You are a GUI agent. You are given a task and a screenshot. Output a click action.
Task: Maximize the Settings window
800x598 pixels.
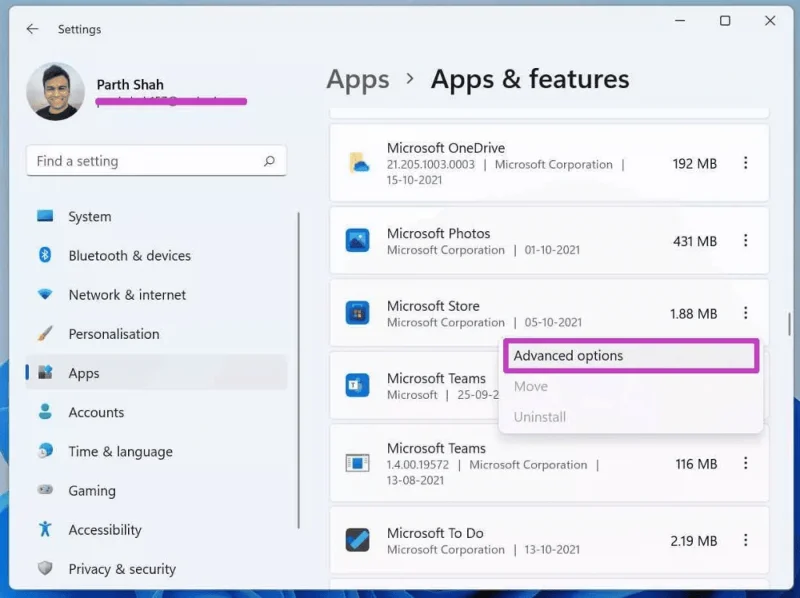[x=725, y=21]
